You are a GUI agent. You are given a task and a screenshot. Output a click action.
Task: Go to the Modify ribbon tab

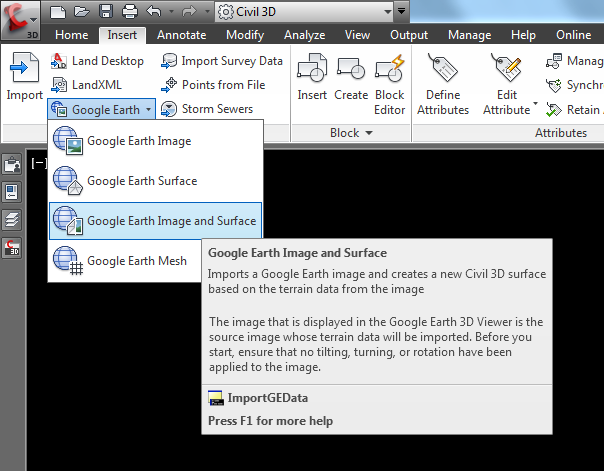(x=245, y=35)
